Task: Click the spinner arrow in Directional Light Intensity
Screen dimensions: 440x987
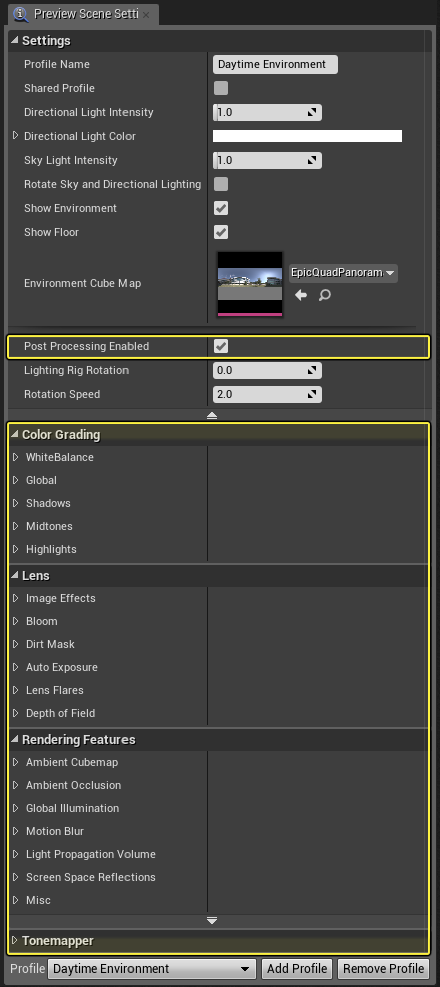Action: [x=312, y=113]
